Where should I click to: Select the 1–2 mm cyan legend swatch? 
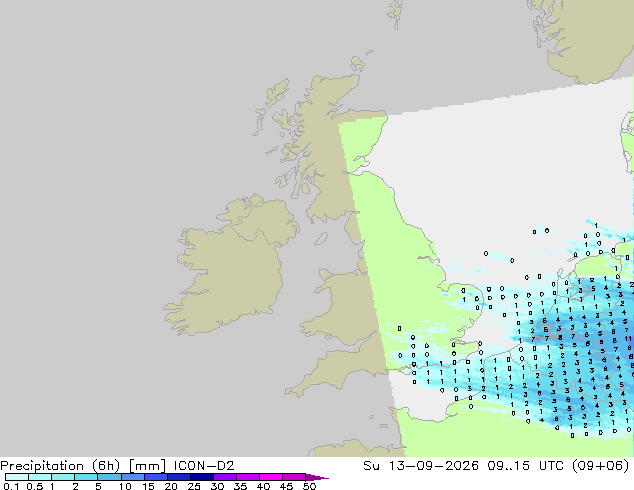(63, 477)
